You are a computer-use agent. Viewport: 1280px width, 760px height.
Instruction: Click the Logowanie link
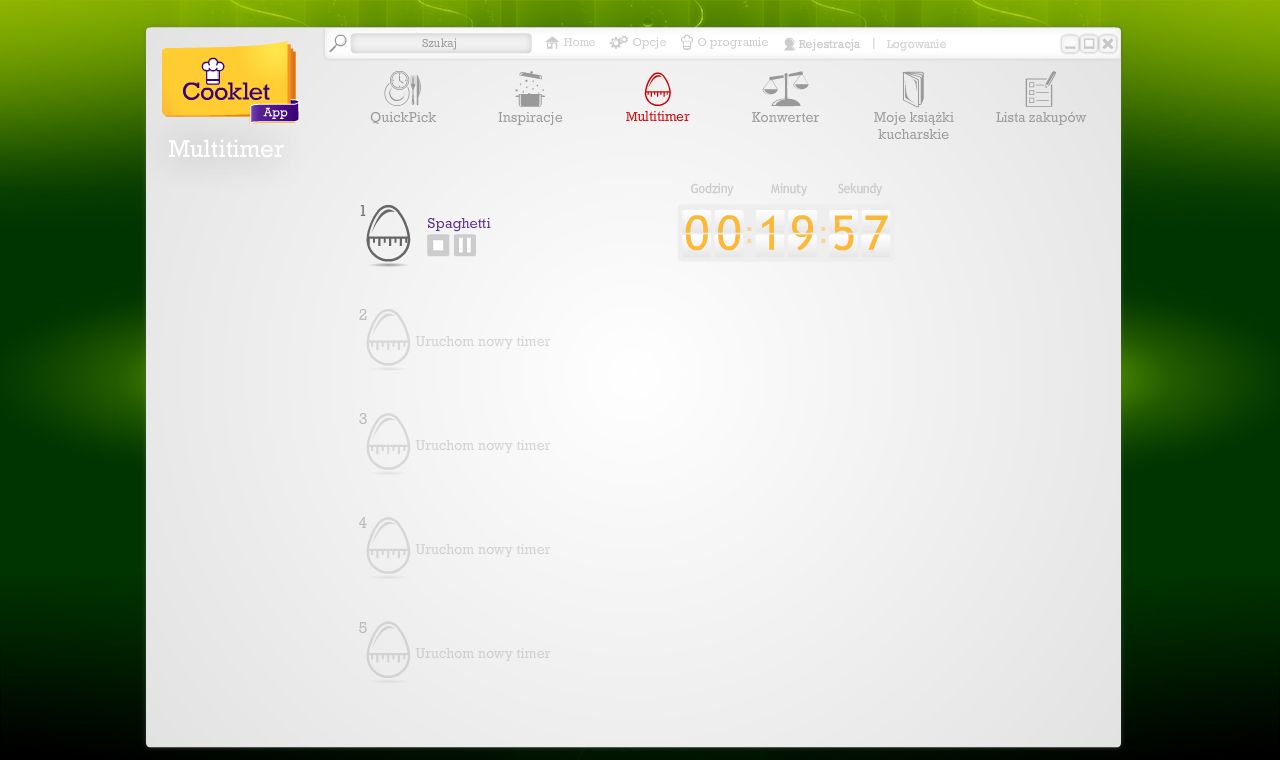point(916,44)
